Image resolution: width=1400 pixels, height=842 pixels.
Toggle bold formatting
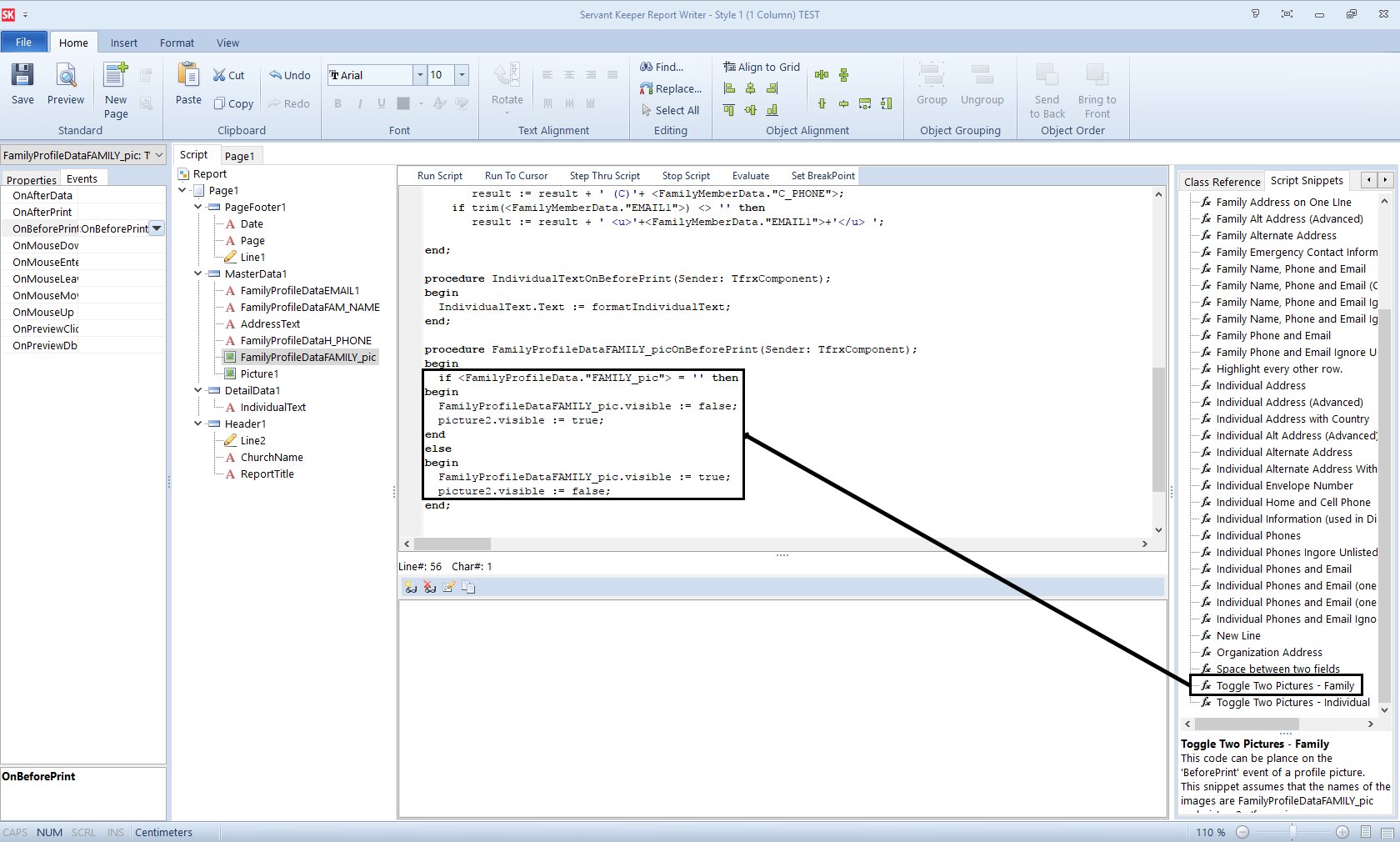pos(337,103)
